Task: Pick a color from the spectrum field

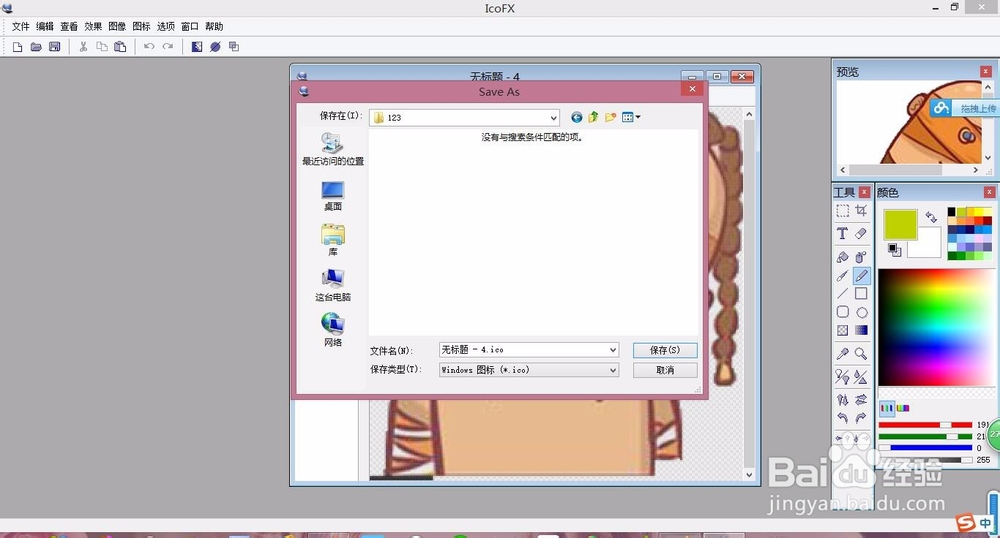Action: [936, 327]
